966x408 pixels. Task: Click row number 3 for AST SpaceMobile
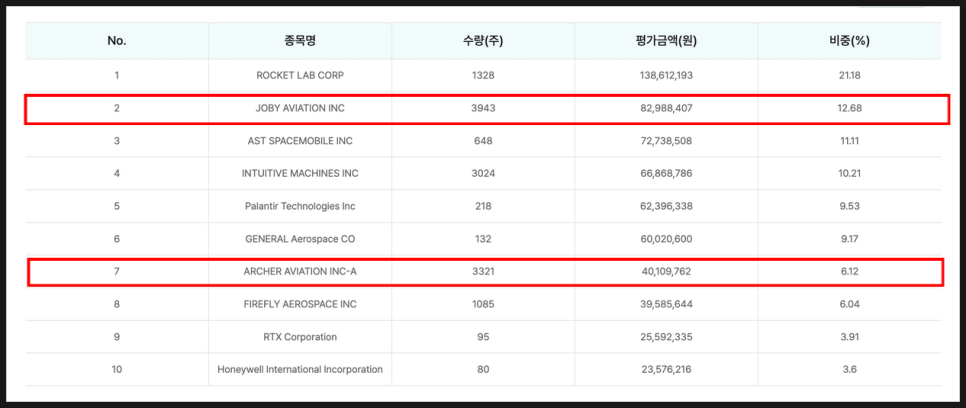[116, 141]
